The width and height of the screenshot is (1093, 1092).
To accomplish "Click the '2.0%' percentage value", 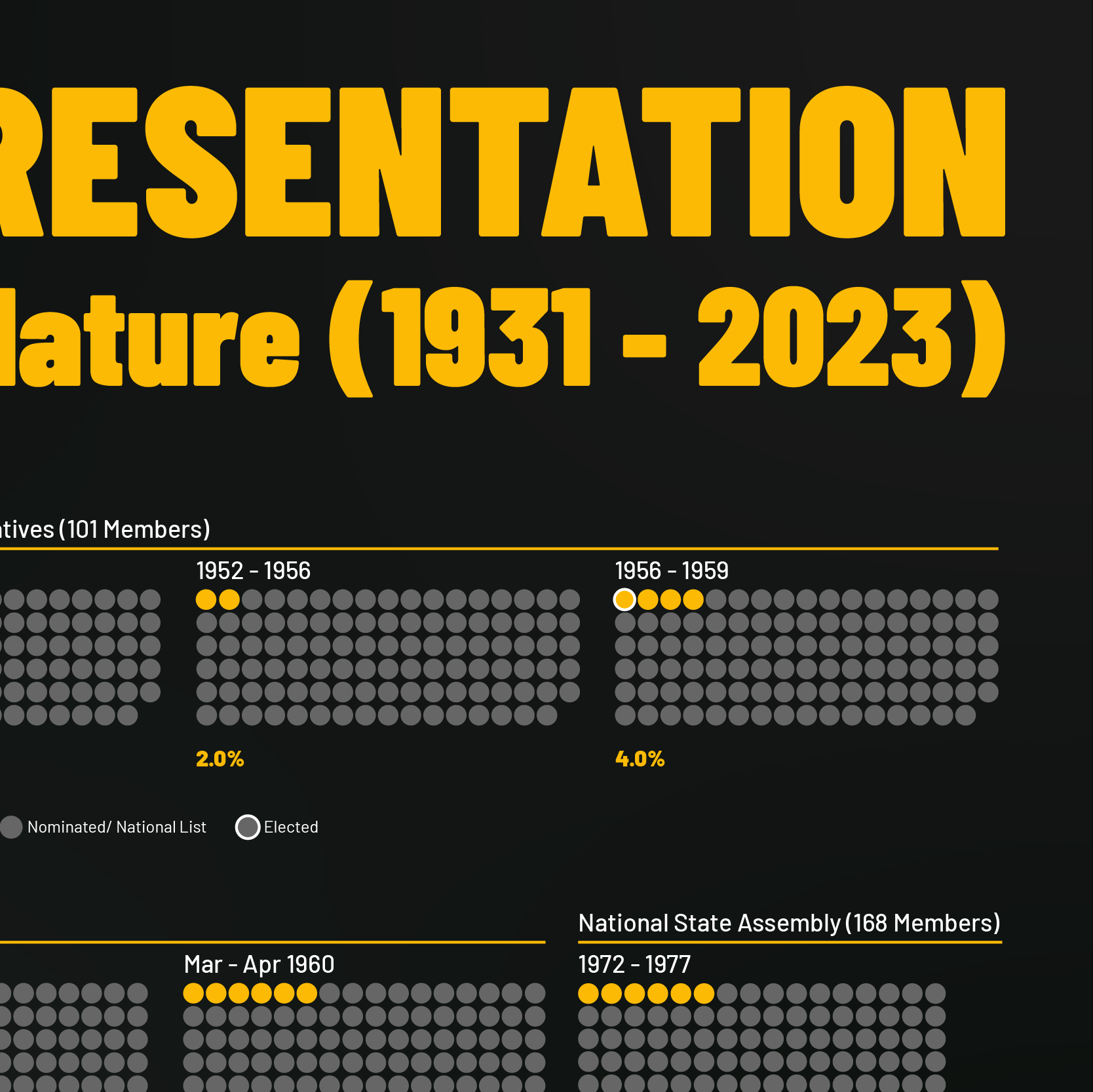I will click(x=220, y=759).
